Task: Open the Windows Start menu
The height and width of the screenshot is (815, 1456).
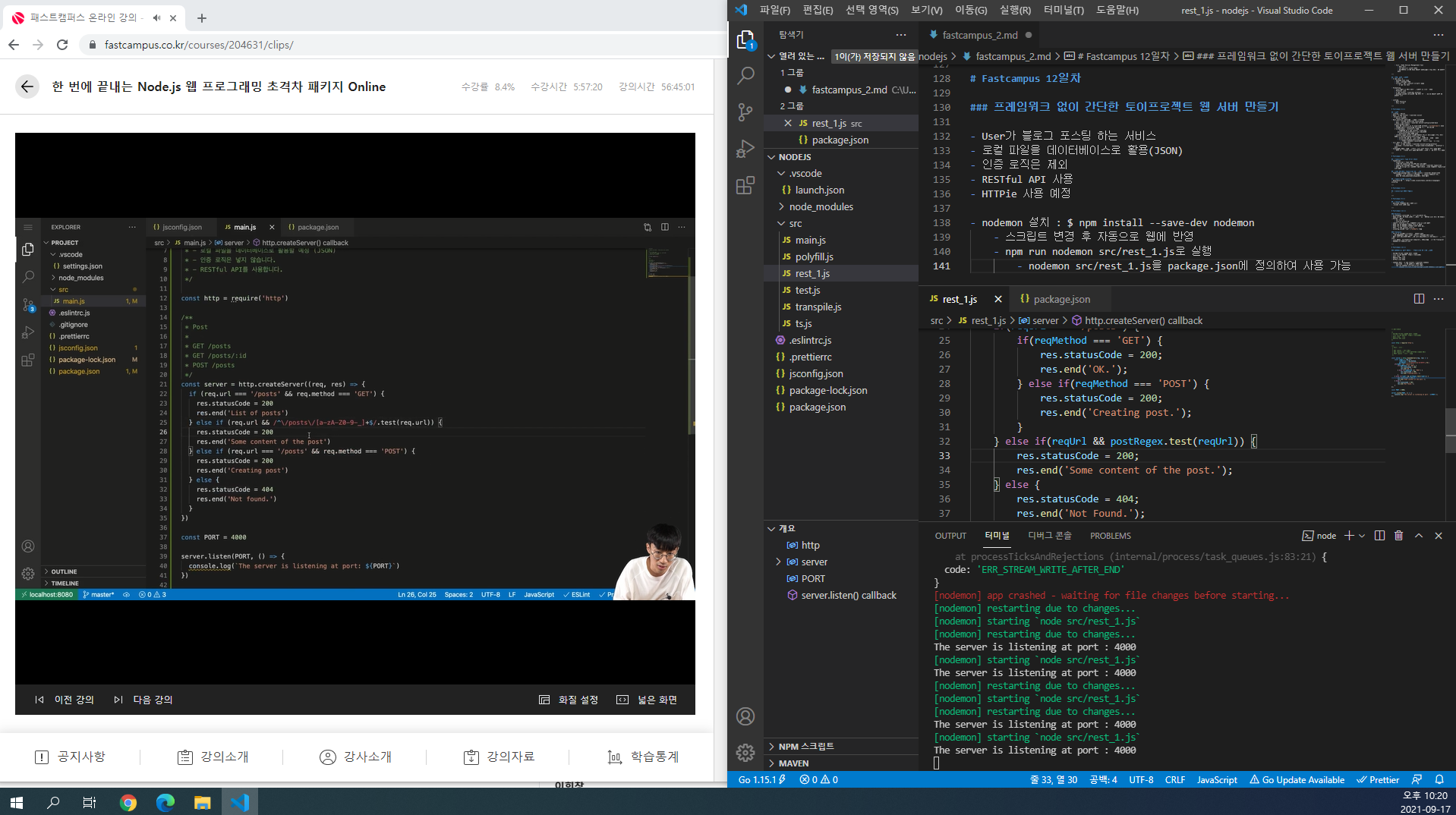Action: 17,802
